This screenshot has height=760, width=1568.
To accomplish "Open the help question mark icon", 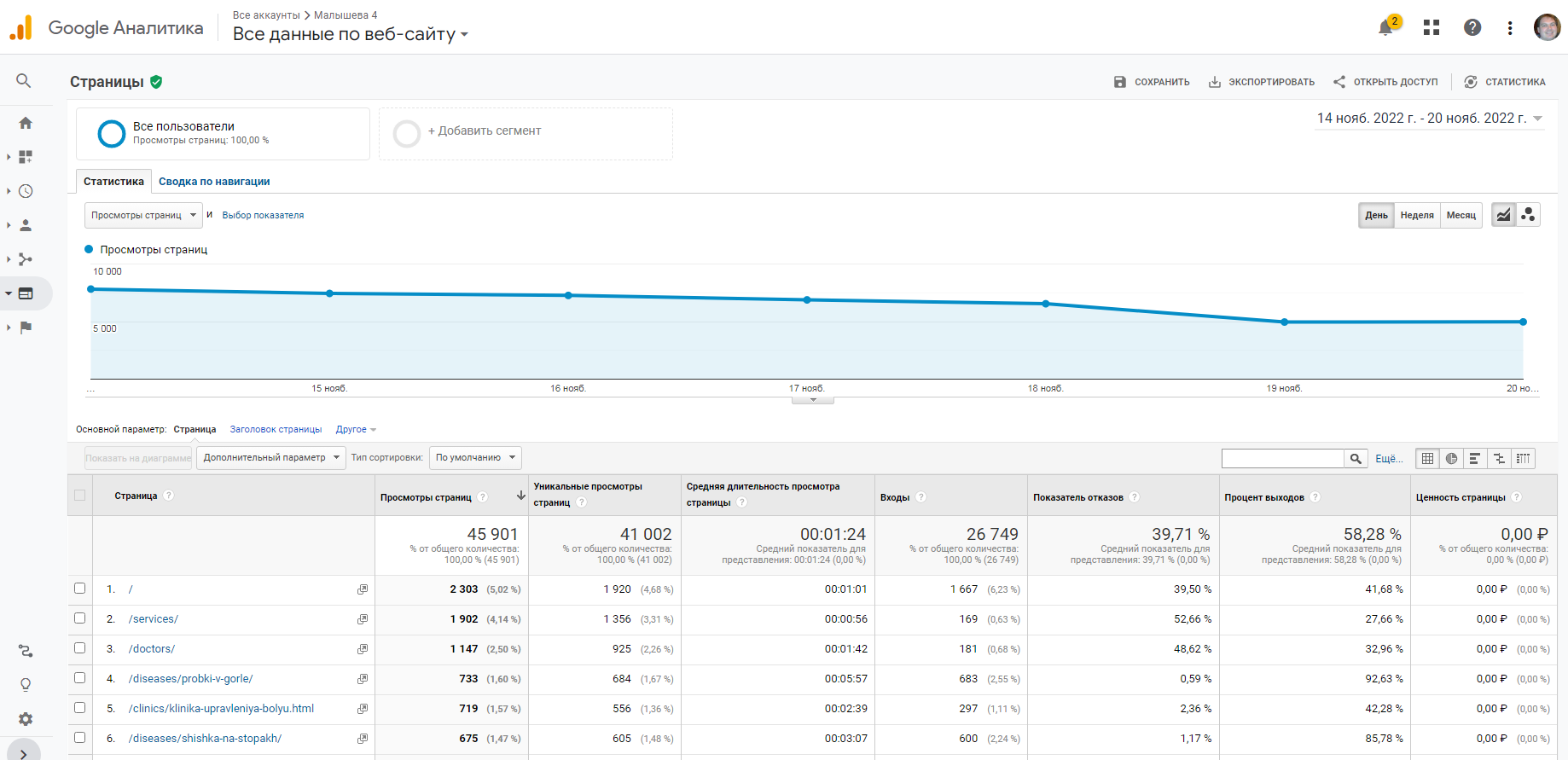I will (1472, 28).
